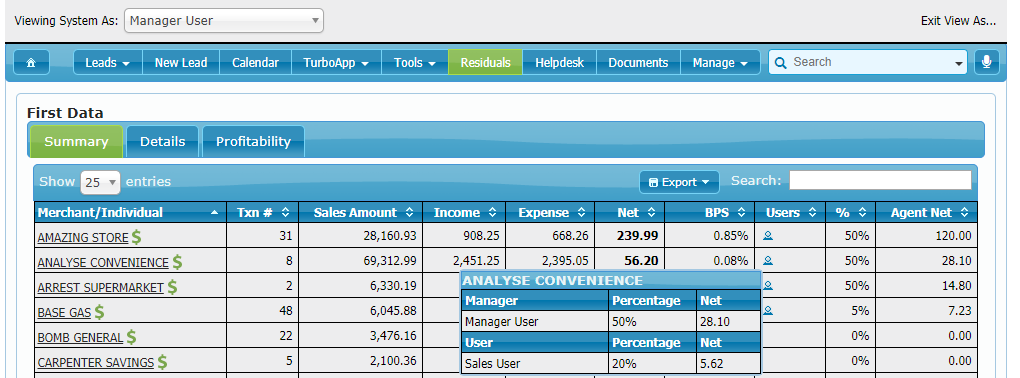Click the Exit View As link

click(x=958, y=21)
